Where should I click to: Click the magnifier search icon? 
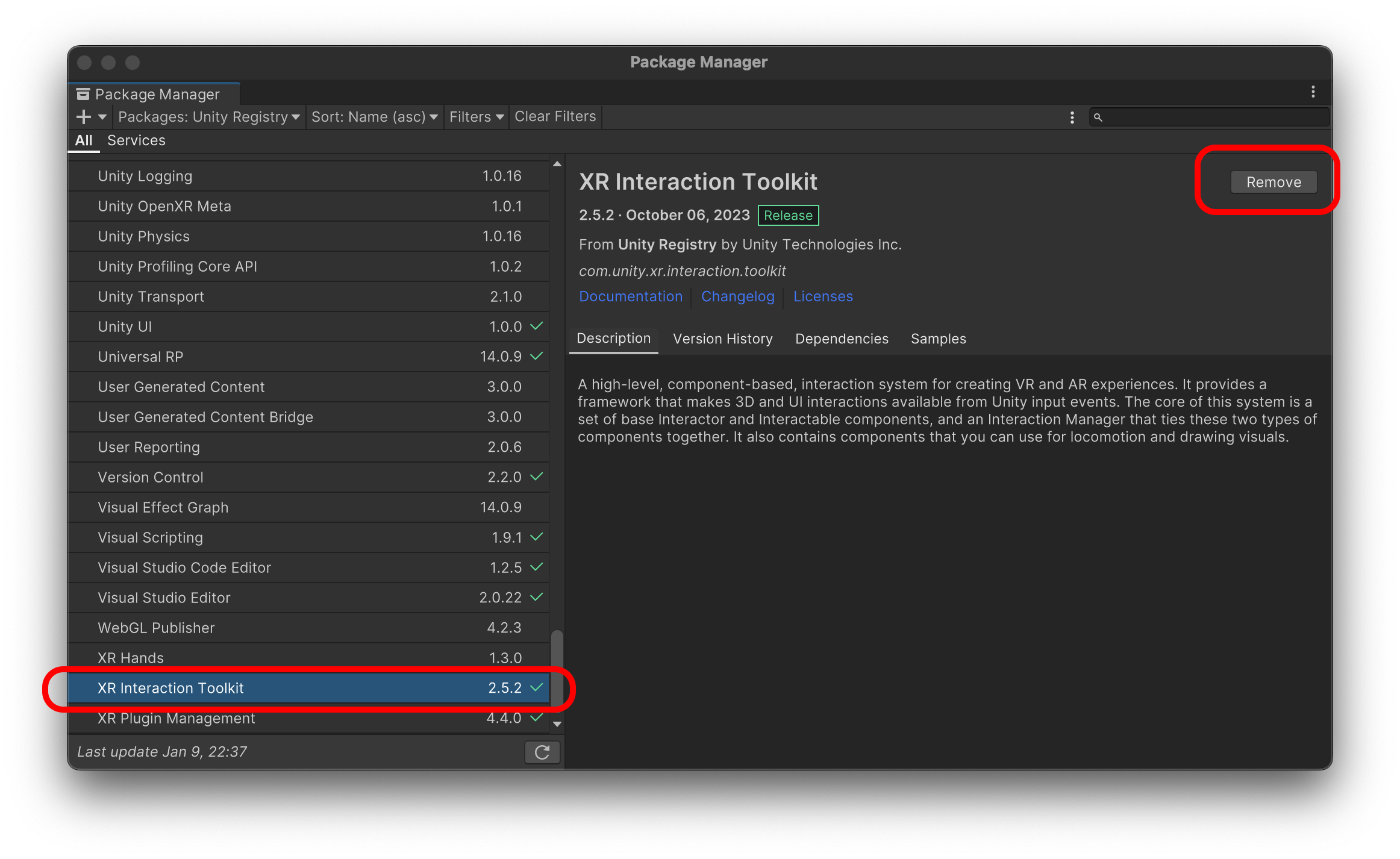click(1098, 117)
